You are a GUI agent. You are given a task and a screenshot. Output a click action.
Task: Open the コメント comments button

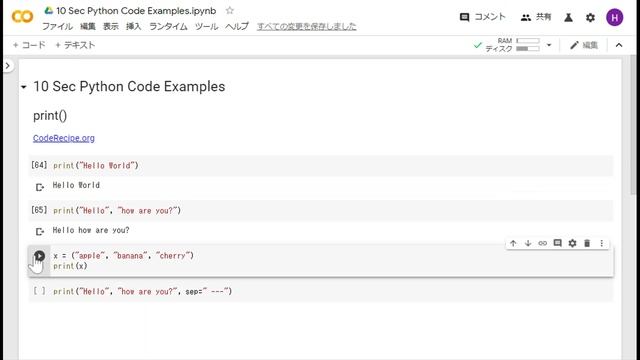pyautogui.click(x=482, y=17)
